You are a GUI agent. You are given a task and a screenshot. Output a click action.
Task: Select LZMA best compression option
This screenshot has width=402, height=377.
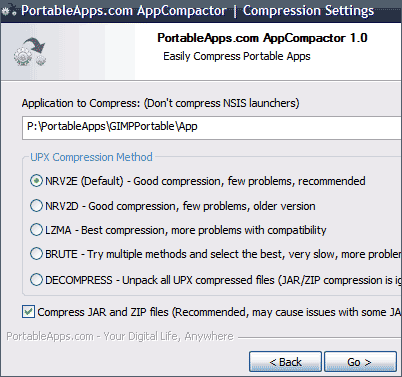coord(36,230)
